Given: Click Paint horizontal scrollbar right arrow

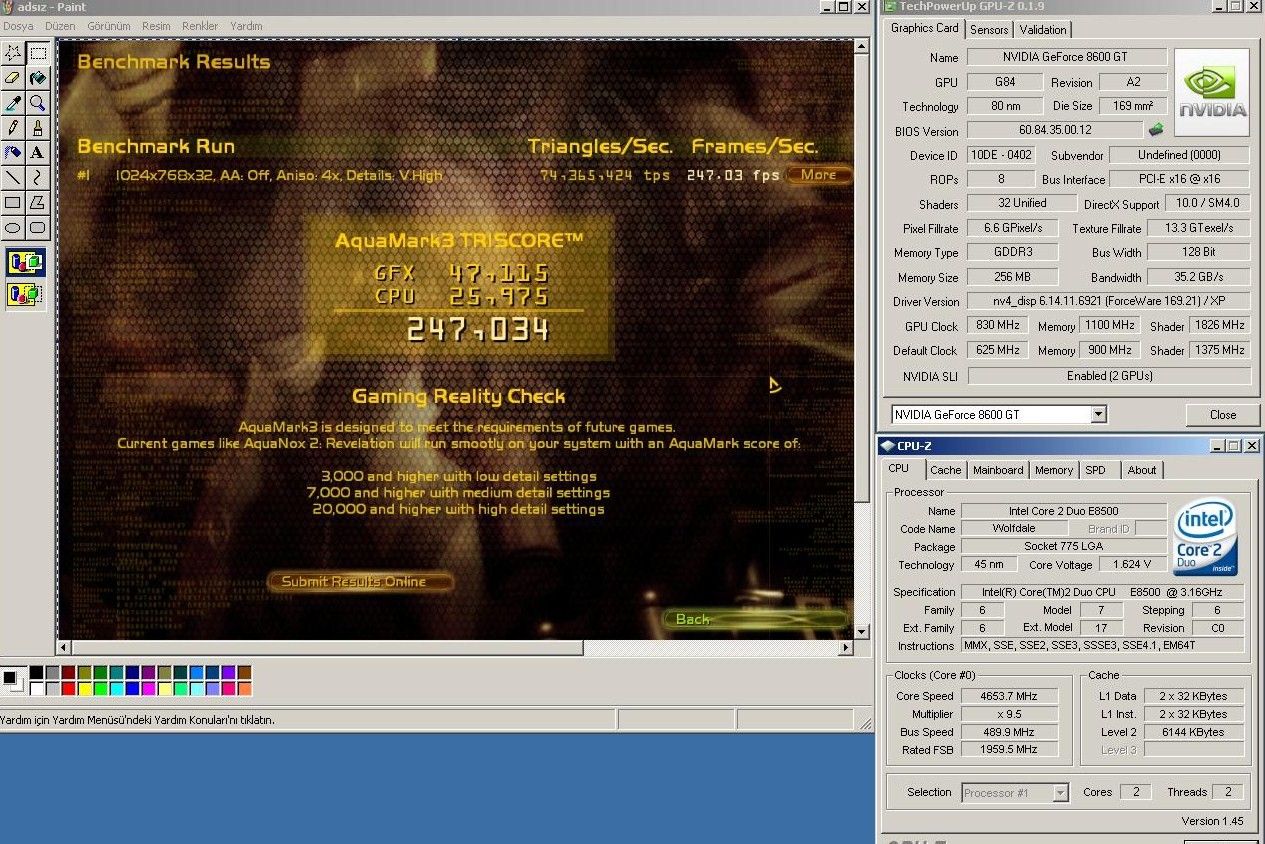Looking at the screenshot, I should [x=846, y=648].
